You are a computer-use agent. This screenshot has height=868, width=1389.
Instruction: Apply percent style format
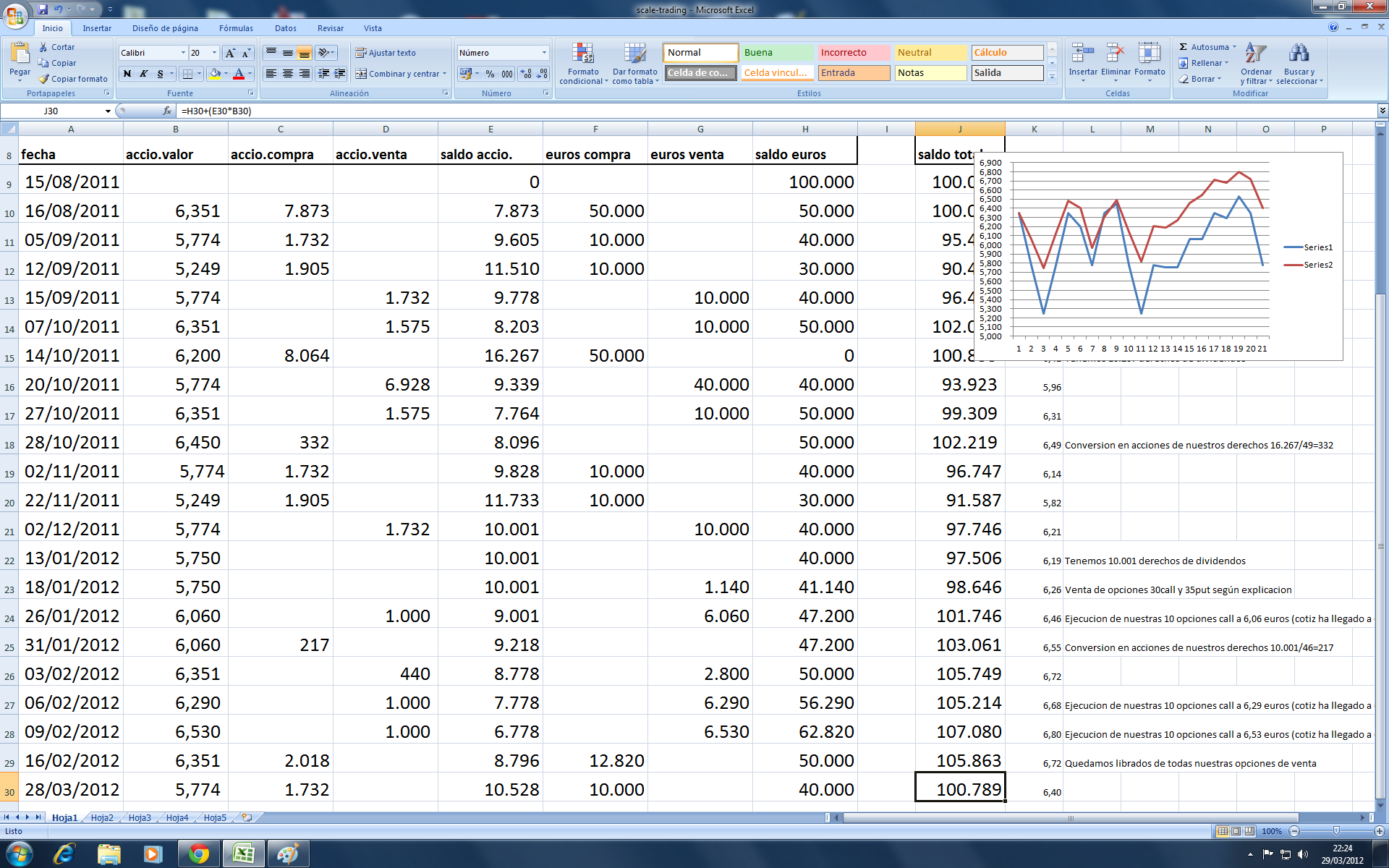point(490,74)
